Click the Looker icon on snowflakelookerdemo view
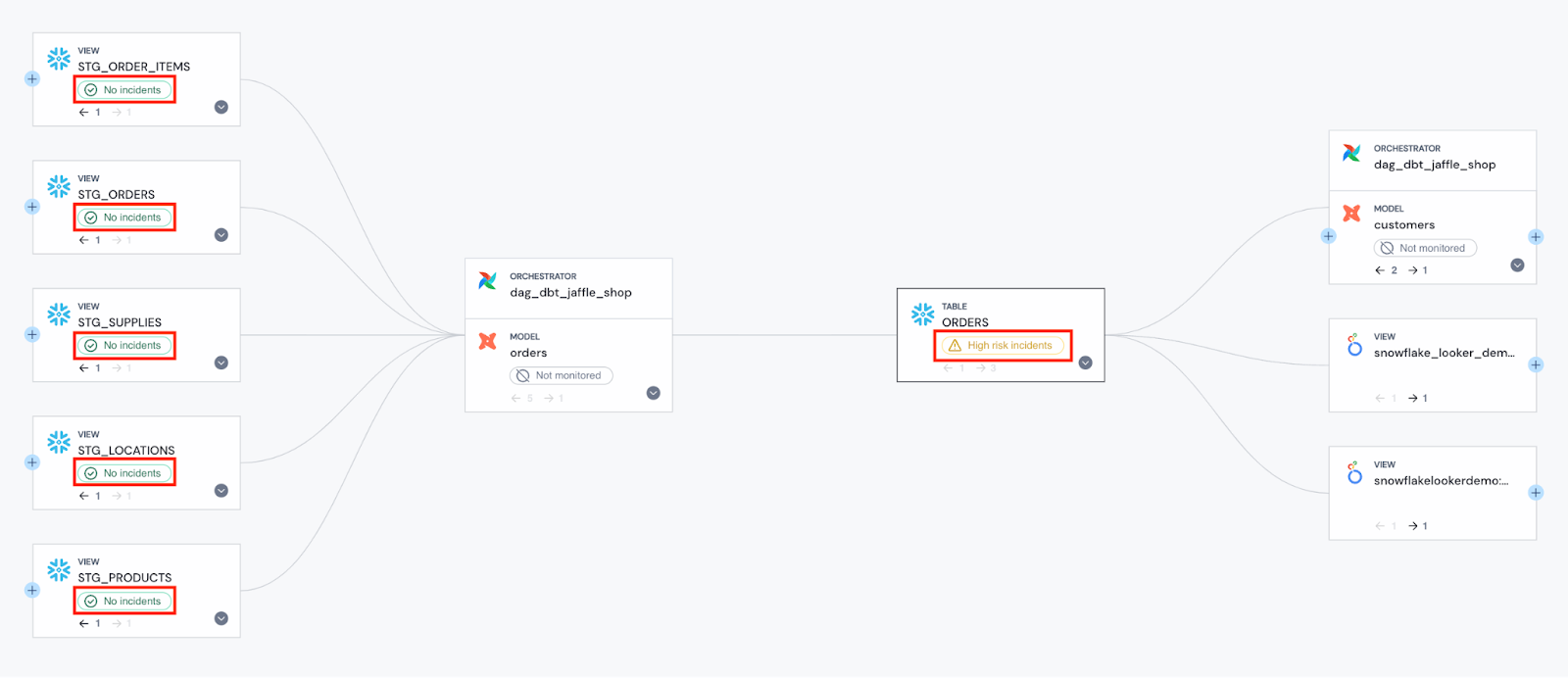The height and width of the screenshot is (678, 1568). click(x=1354, y=472)
